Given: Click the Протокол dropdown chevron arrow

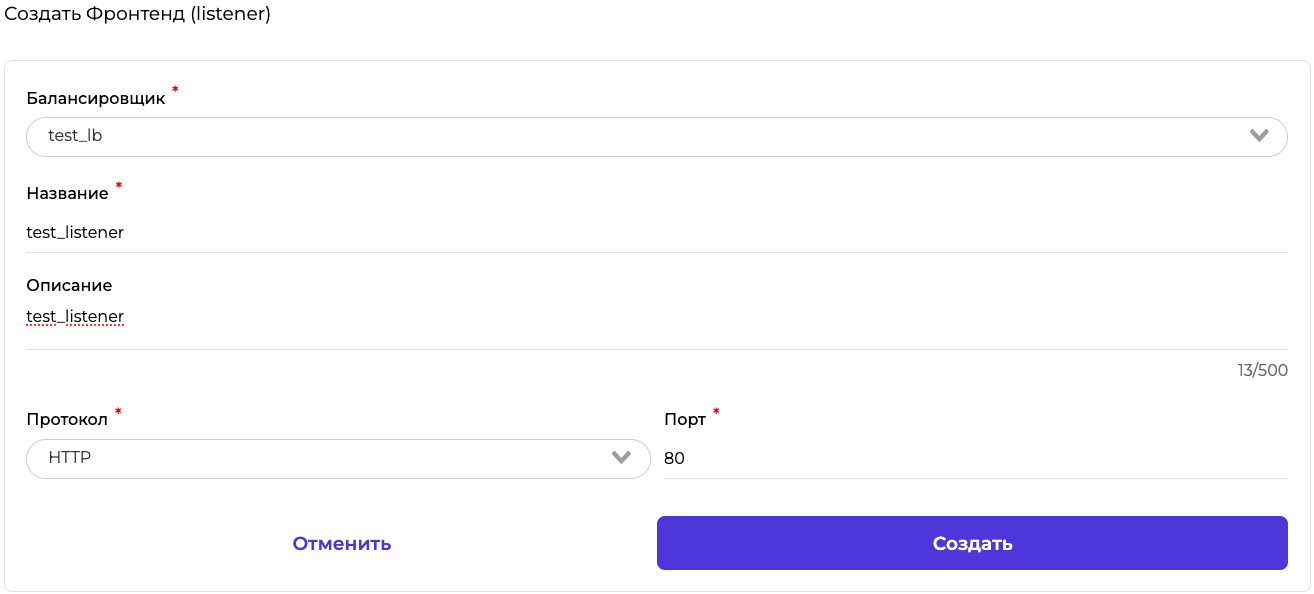Looking at the screenshot, I should pos(621,458).
